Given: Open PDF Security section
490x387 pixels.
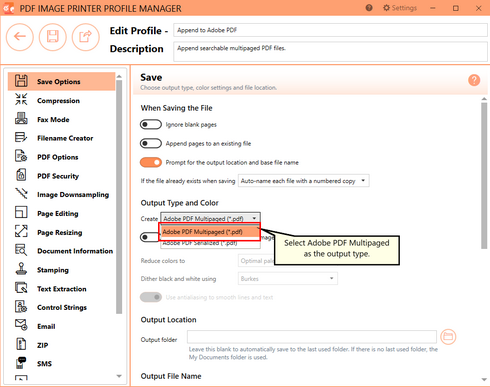Looking at the screenshot, I should (x=61, y=176).
